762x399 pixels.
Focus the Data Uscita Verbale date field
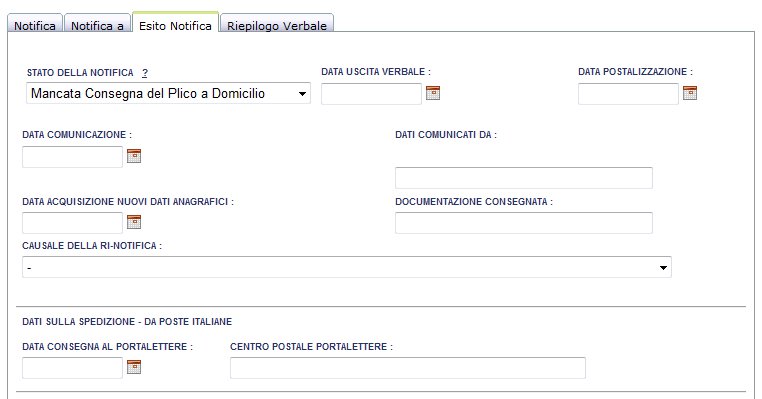click(x=371, y=94)
